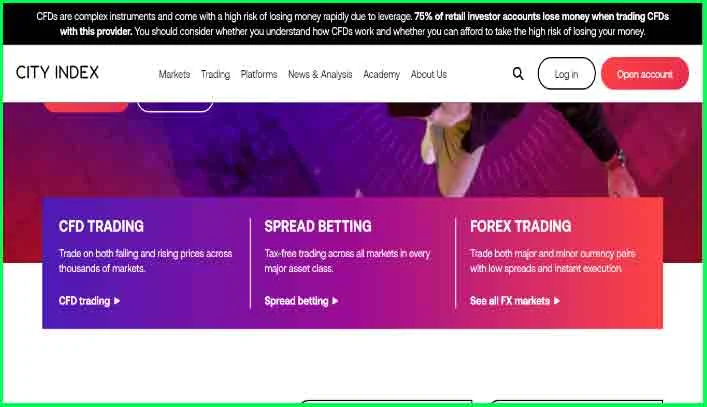This screenshot has width=707, height=407.
Task: Open the About Us menu
Action: pyautogui.click(x=429, y=74)
